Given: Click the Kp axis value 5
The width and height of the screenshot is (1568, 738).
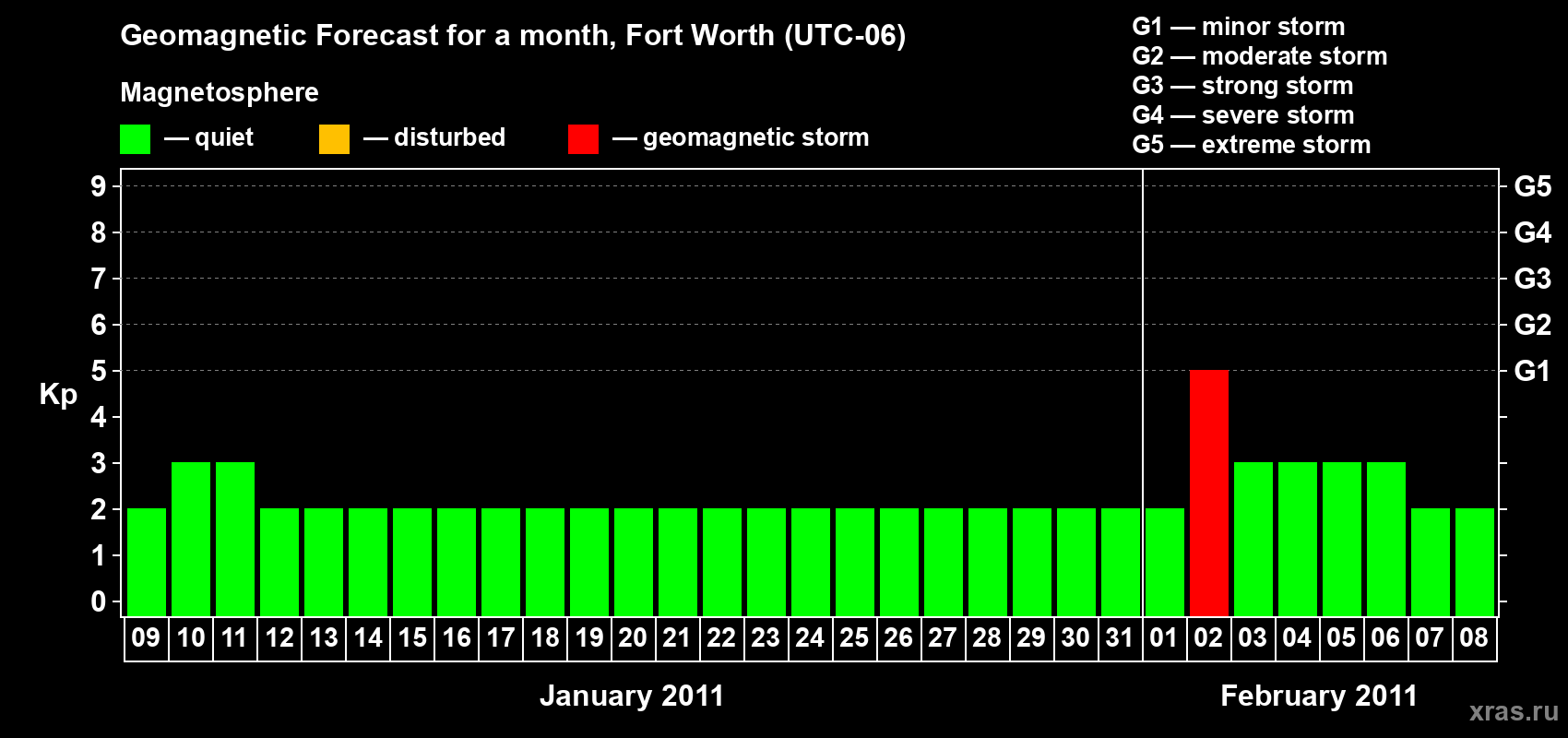Looking at the screenshot, I should pos(99,371).
